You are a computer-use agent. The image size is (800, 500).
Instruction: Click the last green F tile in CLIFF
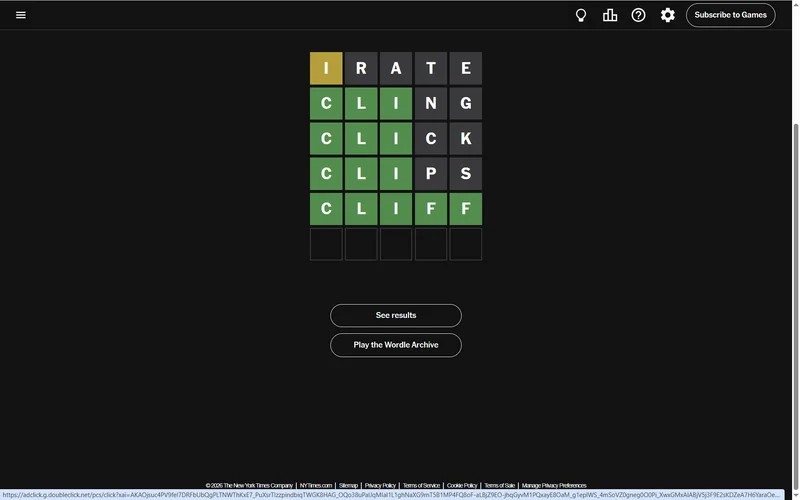pyautogui.click(x=466, y=209)
